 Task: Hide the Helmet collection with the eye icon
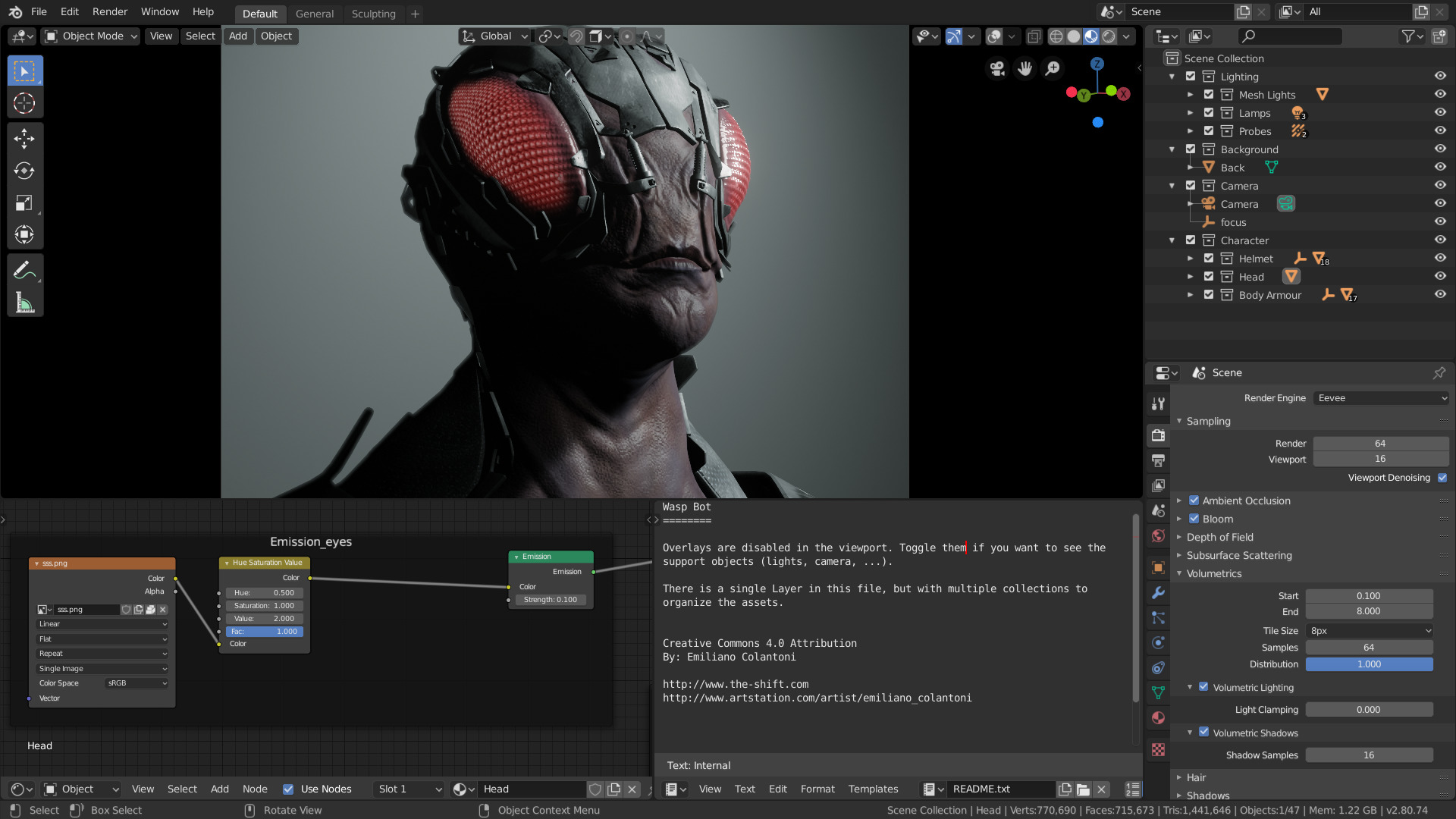(x=1440, y=259)
